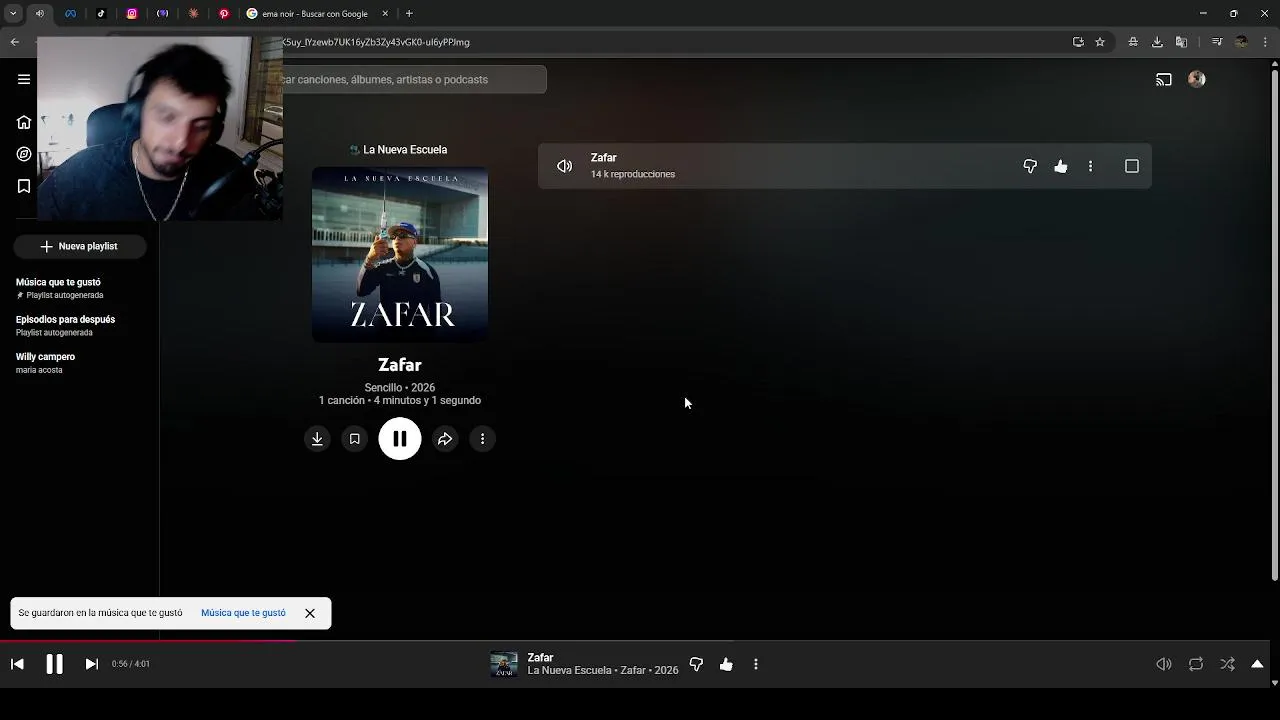
Task: Open the YouTube Music account avatar
Action: pyautogui.click(x=1197, y=79)
